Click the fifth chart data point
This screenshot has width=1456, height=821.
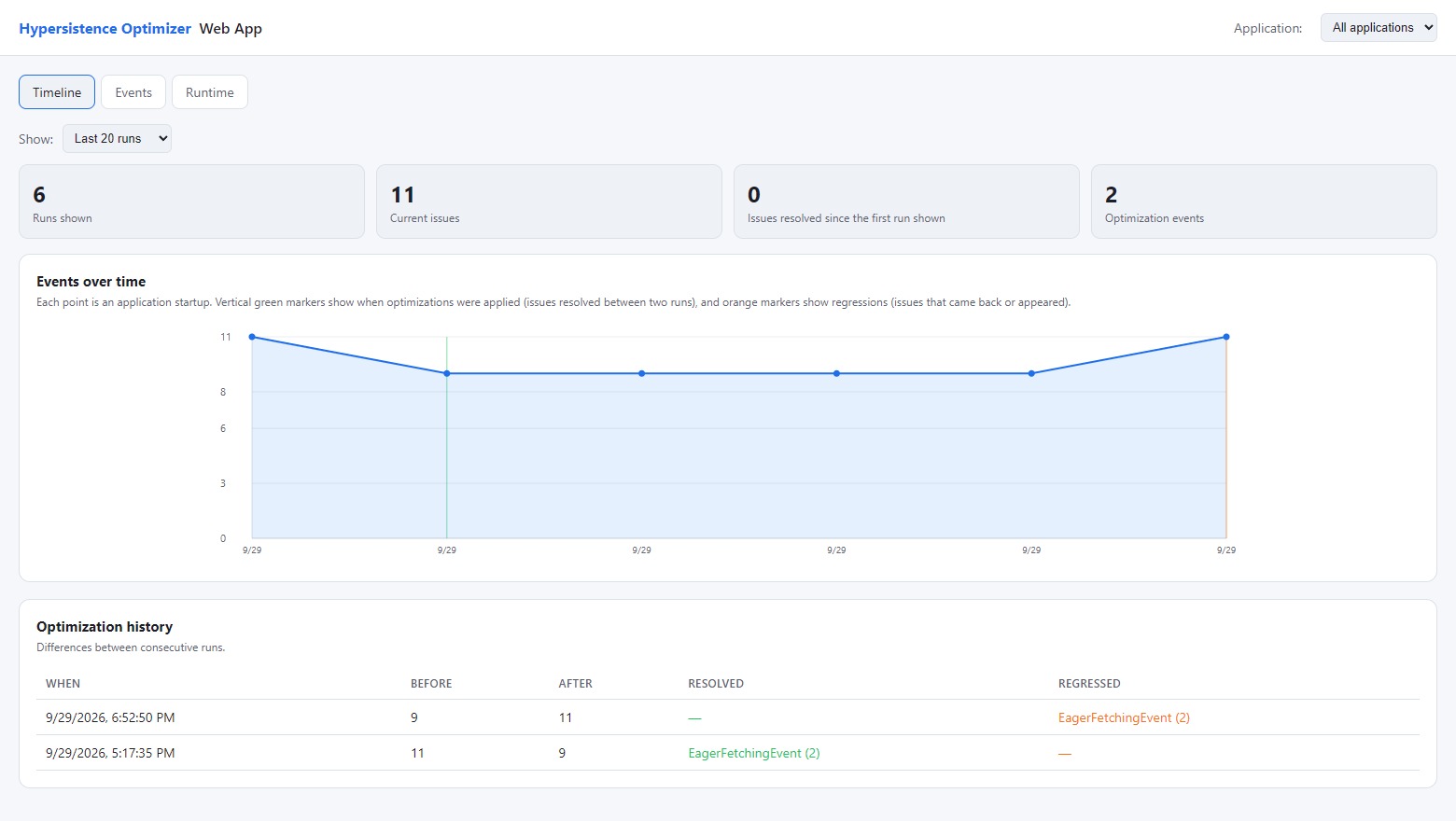(1031, 373)
